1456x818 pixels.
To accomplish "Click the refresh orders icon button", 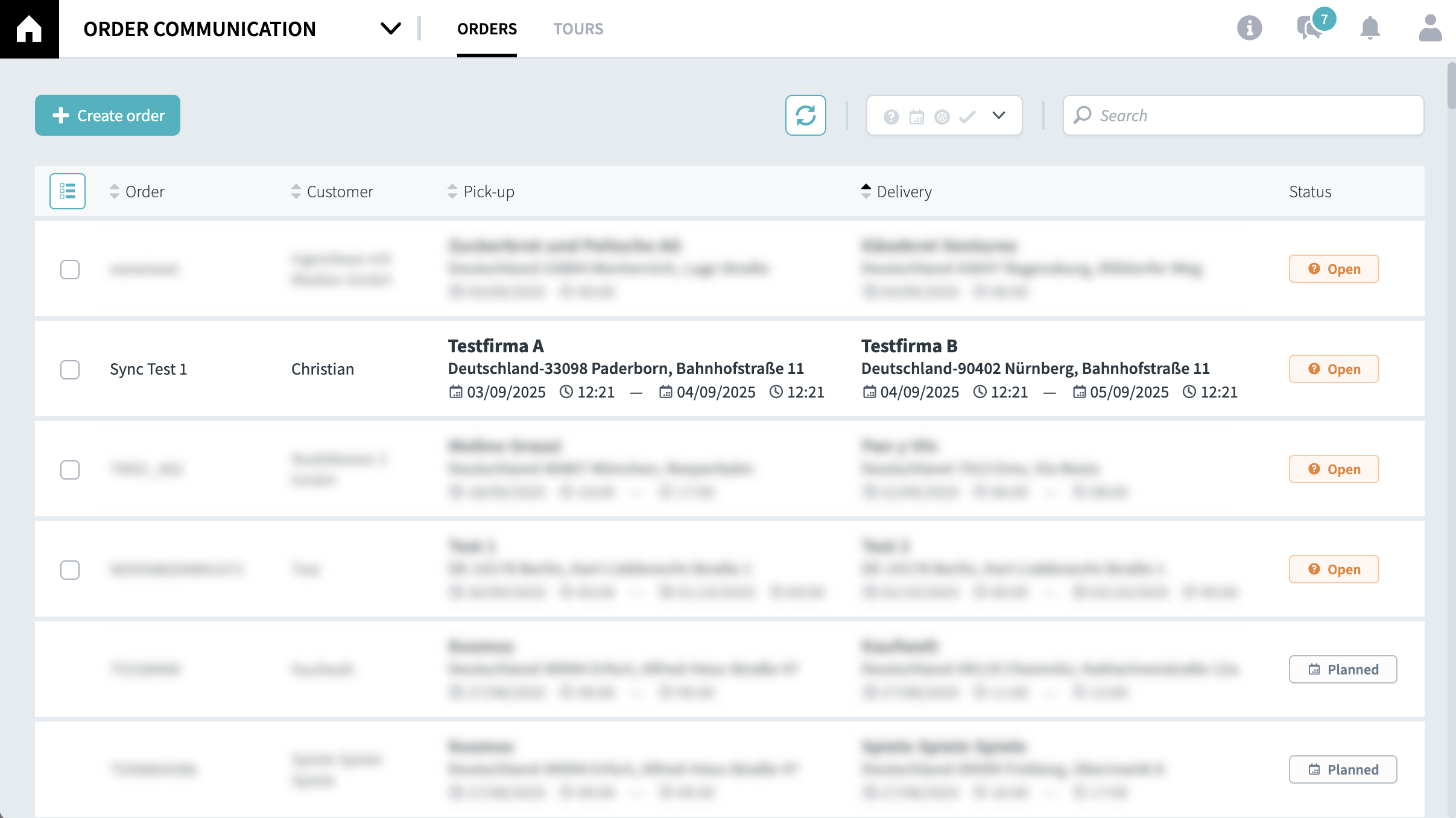I will click(805, 115).
